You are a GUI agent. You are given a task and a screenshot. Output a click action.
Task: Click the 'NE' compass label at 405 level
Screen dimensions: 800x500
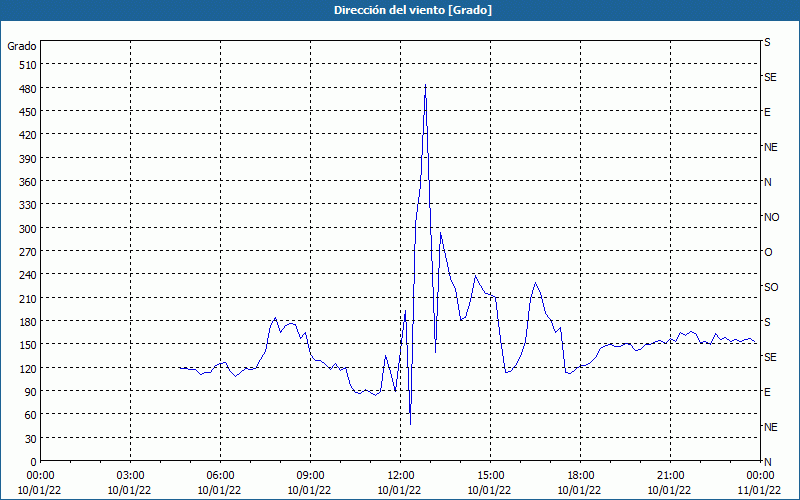coord(770,147)
